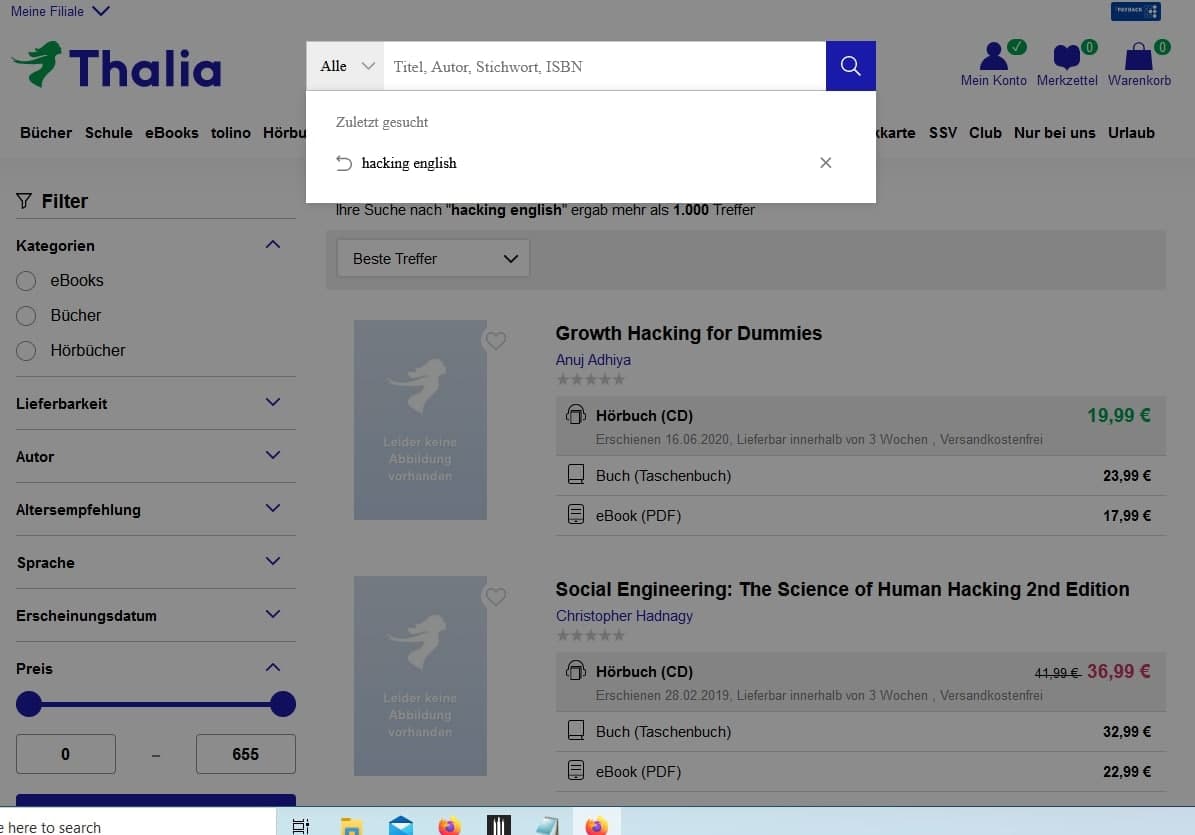Remove 'hacking english' from recent searches
Viewport: 1195px width, 835px height.
[x=825, y=163]
